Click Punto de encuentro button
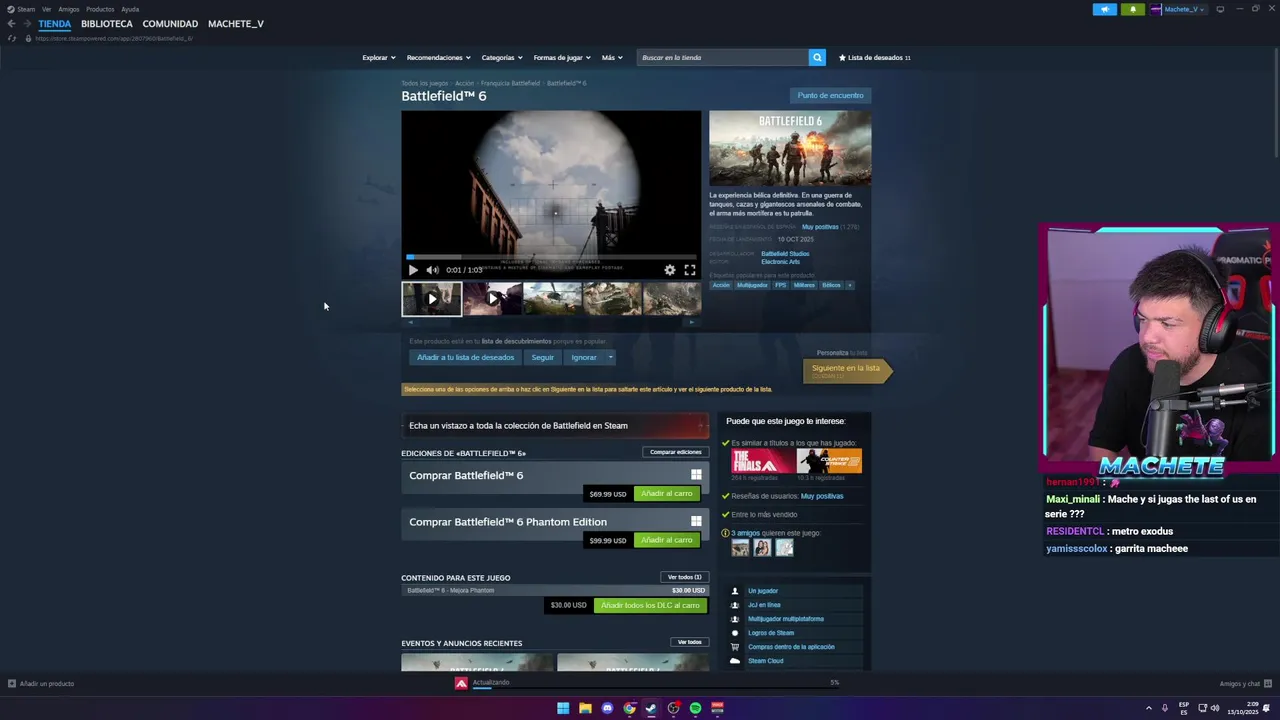This screenshot has height=720, width=1280. click(x=830, y=95)
